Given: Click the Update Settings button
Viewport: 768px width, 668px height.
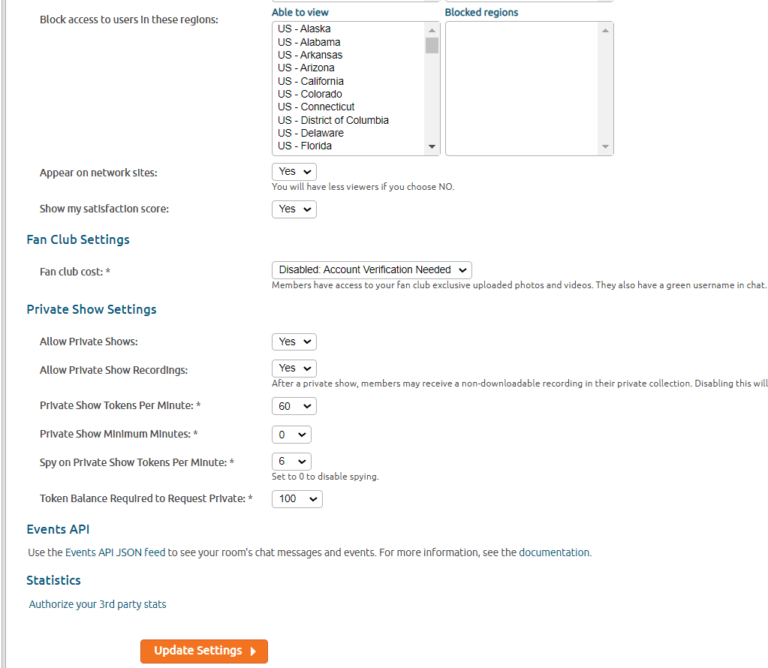Looking at the screenshot, I should [204, 651].
